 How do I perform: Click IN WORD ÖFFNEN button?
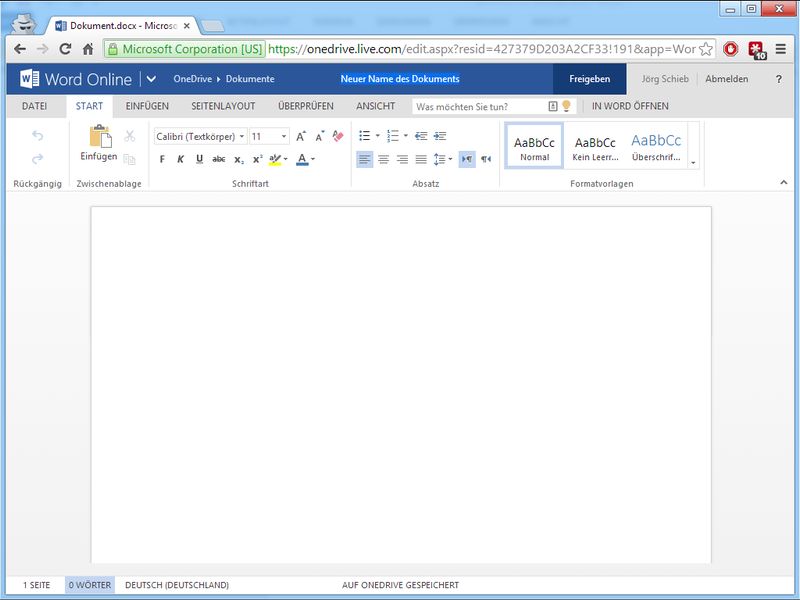630,106
